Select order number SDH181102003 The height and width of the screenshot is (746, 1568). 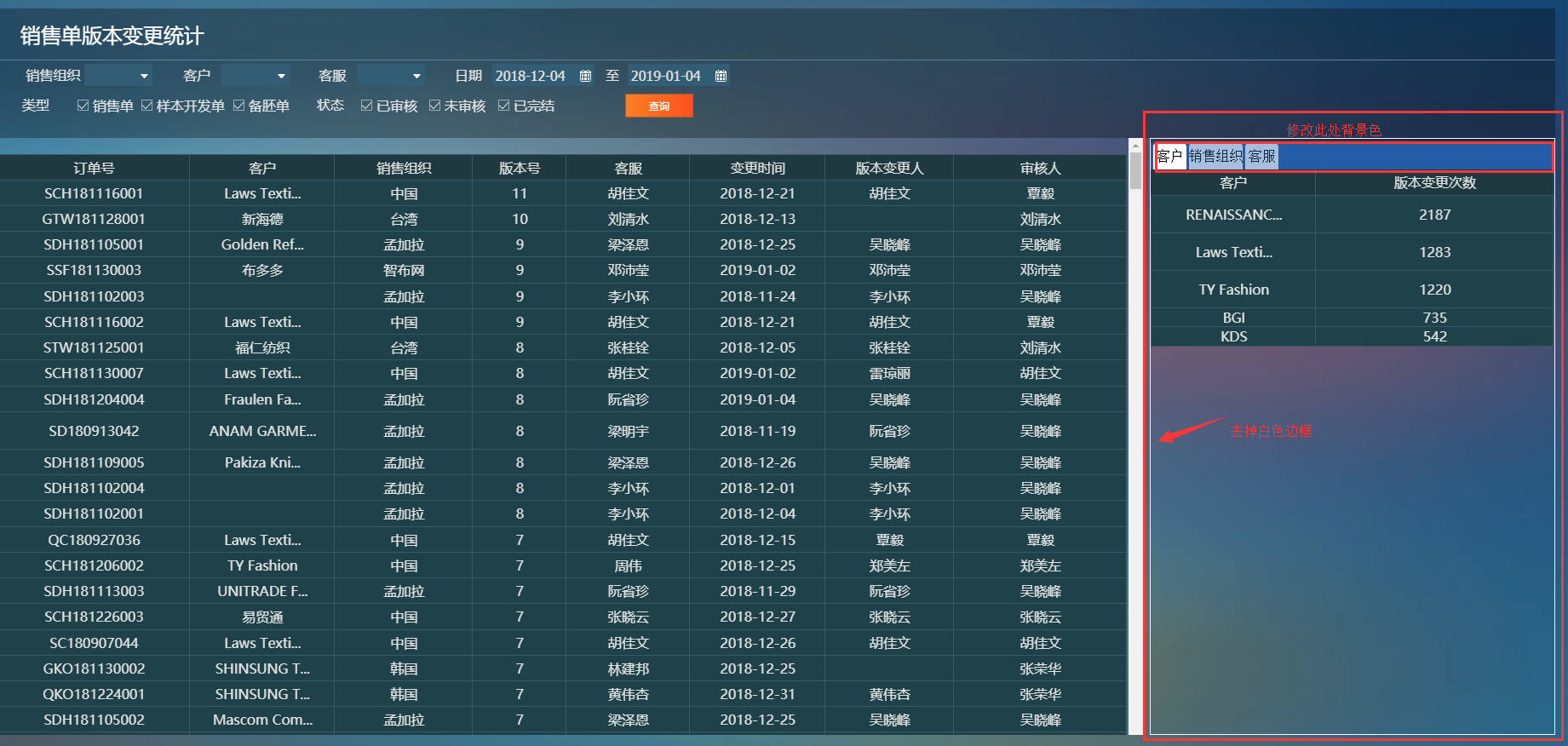pyautogui.click(x=94, y=296)
